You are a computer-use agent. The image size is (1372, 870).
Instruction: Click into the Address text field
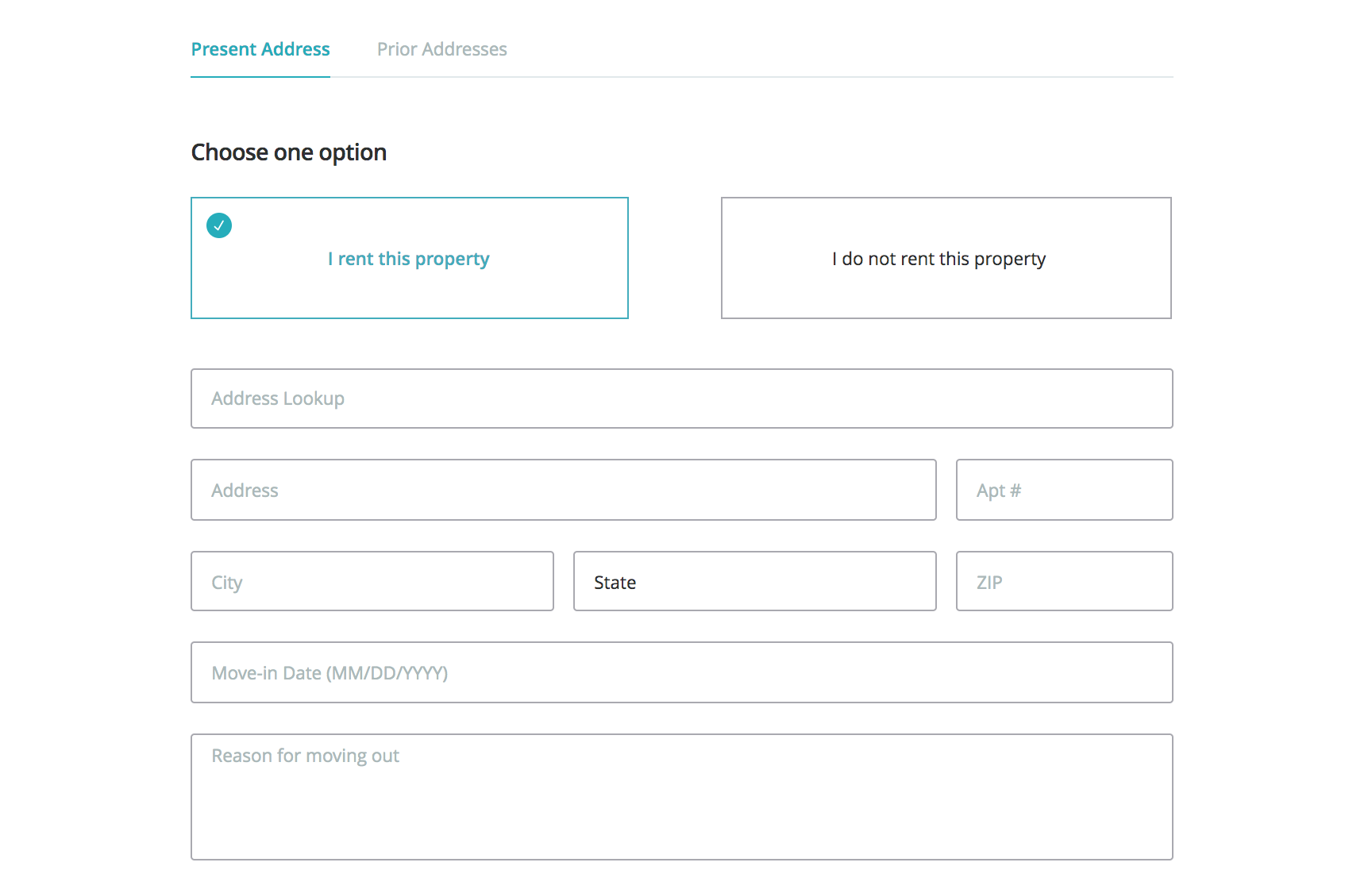pos(563,490)
